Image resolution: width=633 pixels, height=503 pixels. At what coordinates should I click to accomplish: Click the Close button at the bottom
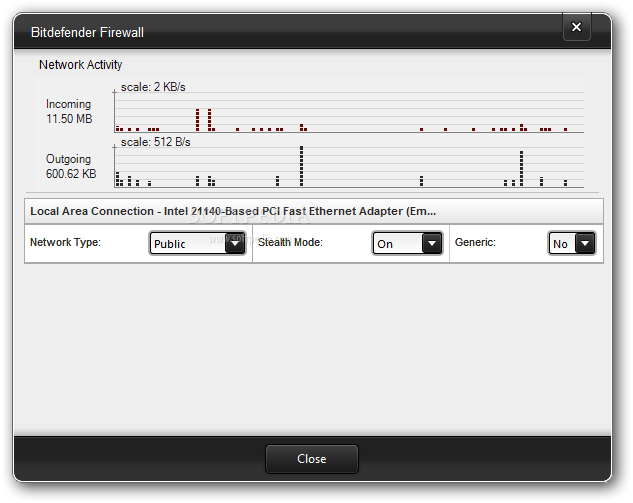coord(312,459)
